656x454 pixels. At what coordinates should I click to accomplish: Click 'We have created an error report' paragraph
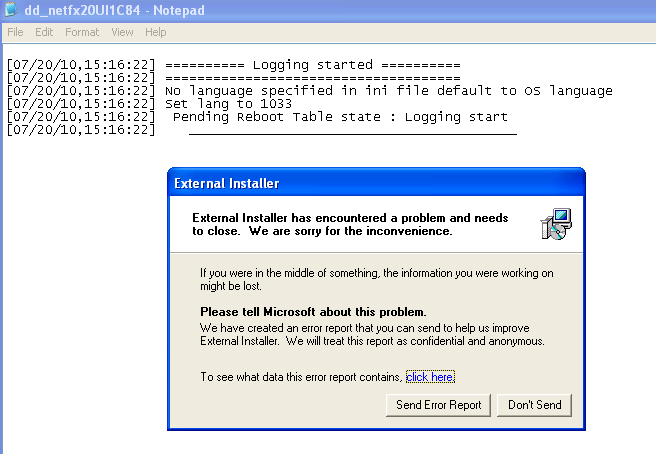pyautogui.click(x=372, y=334)
